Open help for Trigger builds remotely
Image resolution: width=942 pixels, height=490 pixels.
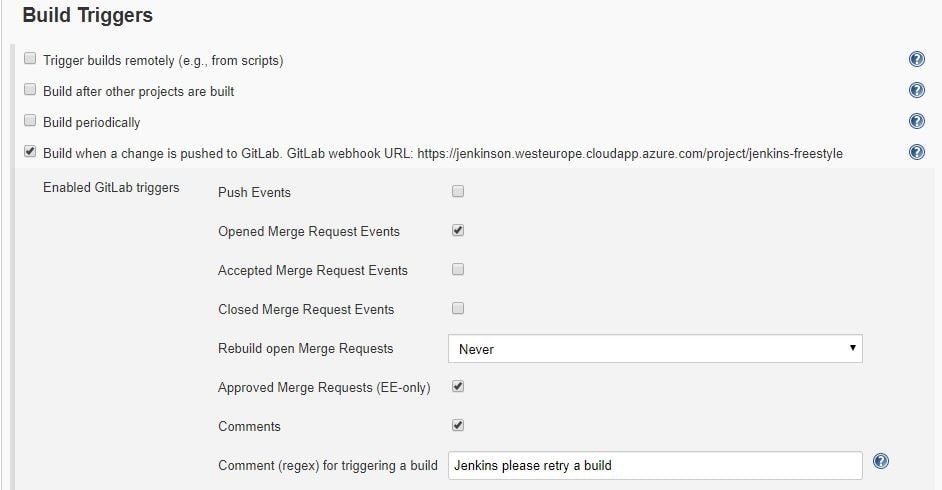click(x=917, y=59)
